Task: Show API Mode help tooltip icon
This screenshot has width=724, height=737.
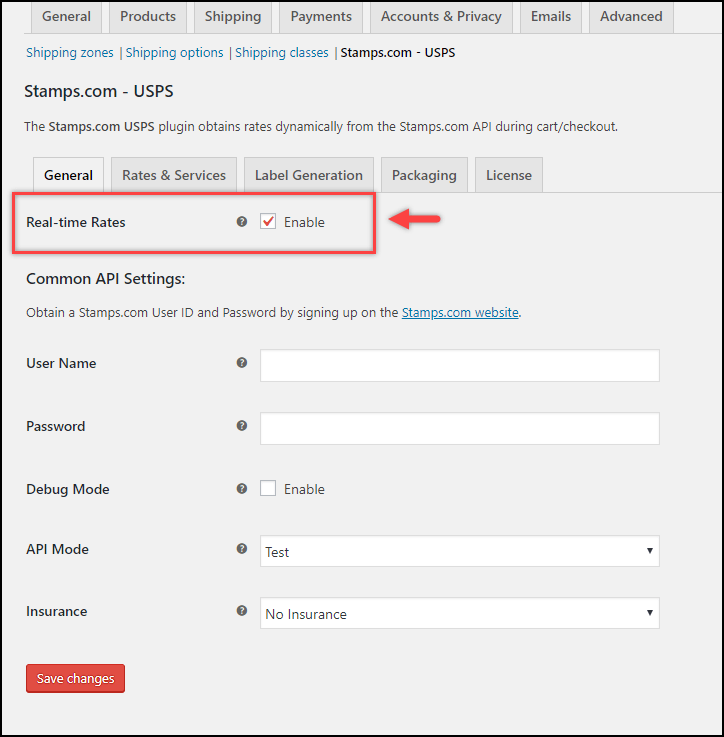Action: 242,549
